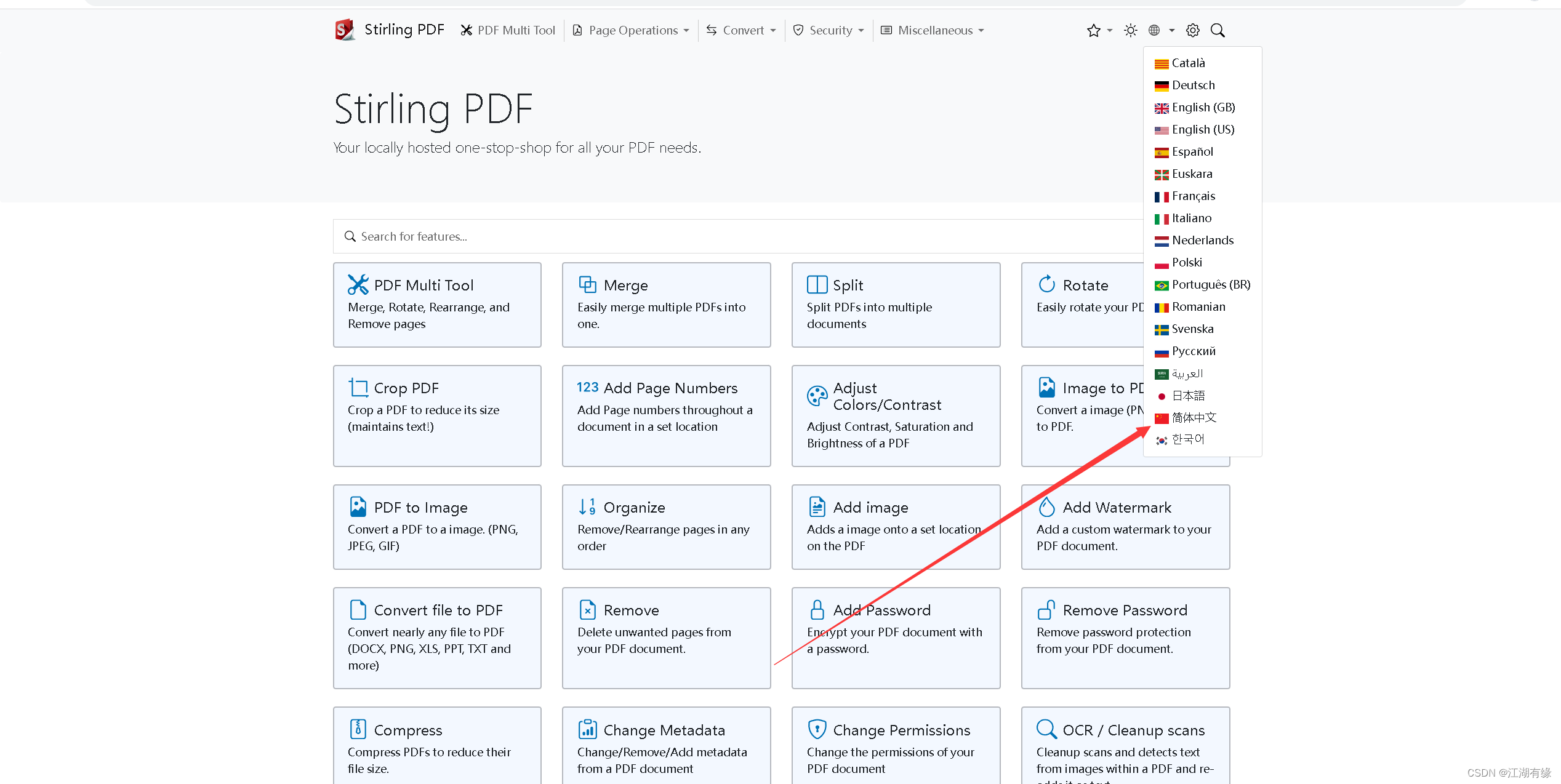Select Русский language
1561x784 pixels.
tap(1202, 351)
